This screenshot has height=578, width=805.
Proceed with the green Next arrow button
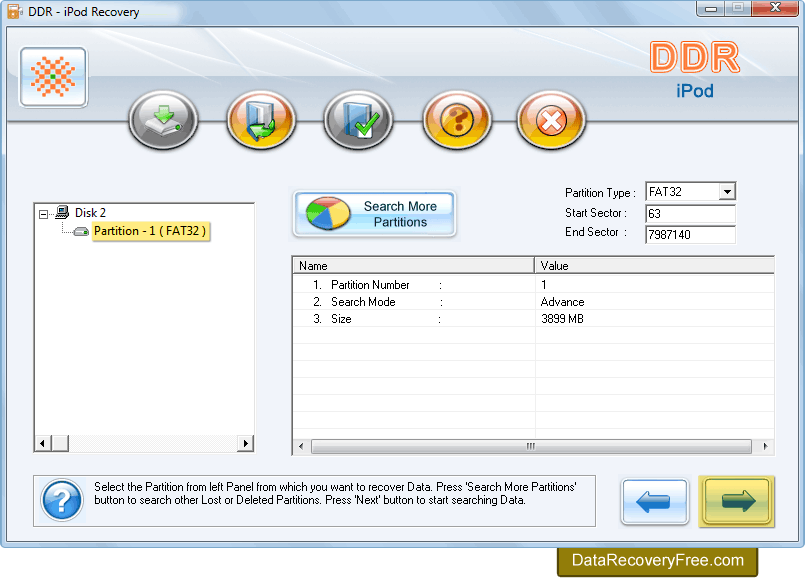pos(737,502)
